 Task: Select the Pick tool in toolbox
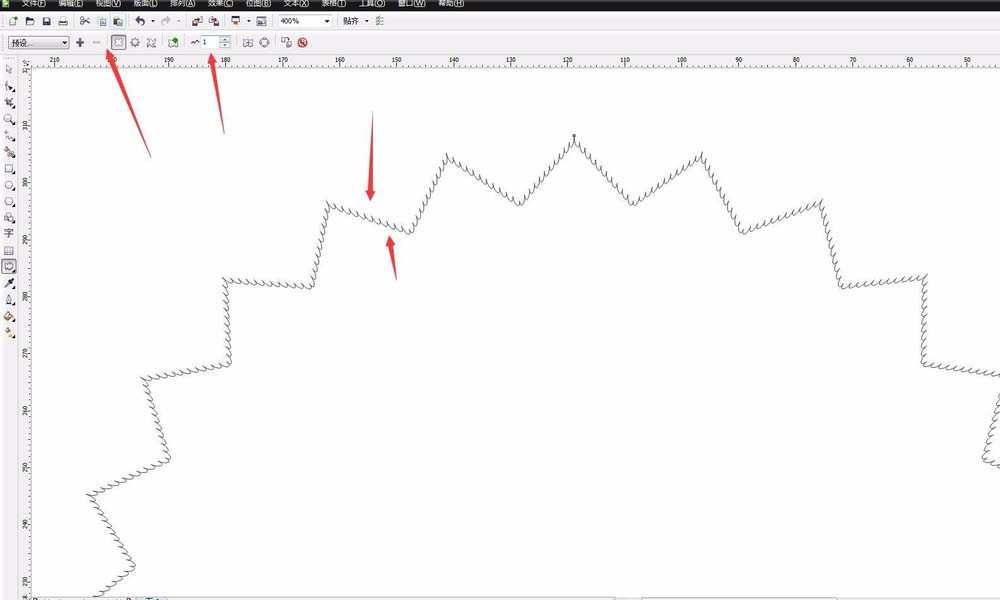pos(9,70)
